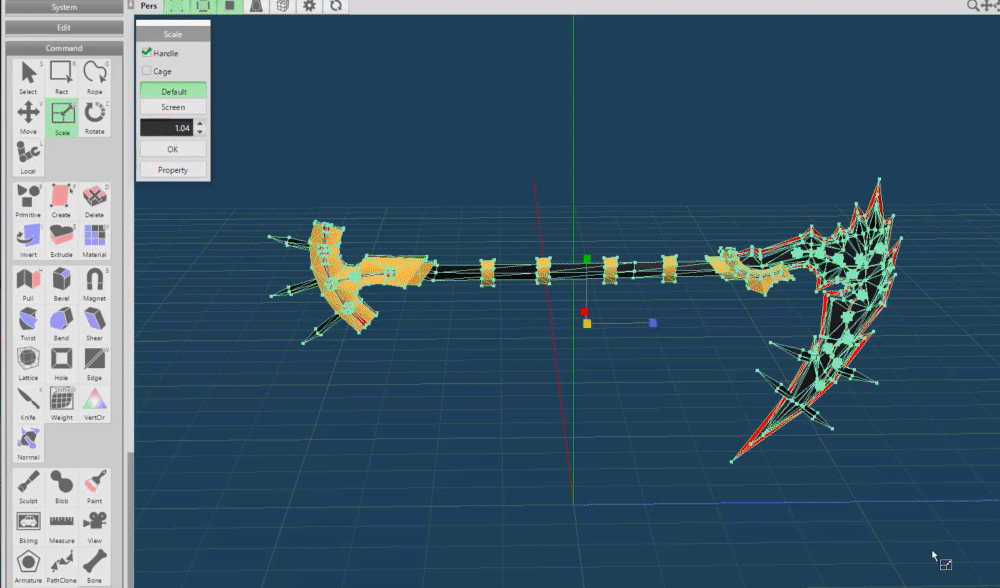Click the scale value field showing 1.04
The image size is (1000, 588).
pos(166,128)
